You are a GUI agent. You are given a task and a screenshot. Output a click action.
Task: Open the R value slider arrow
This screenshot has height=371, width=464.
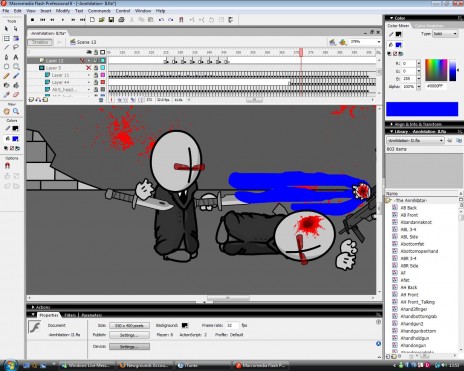(x=419, y=63)
